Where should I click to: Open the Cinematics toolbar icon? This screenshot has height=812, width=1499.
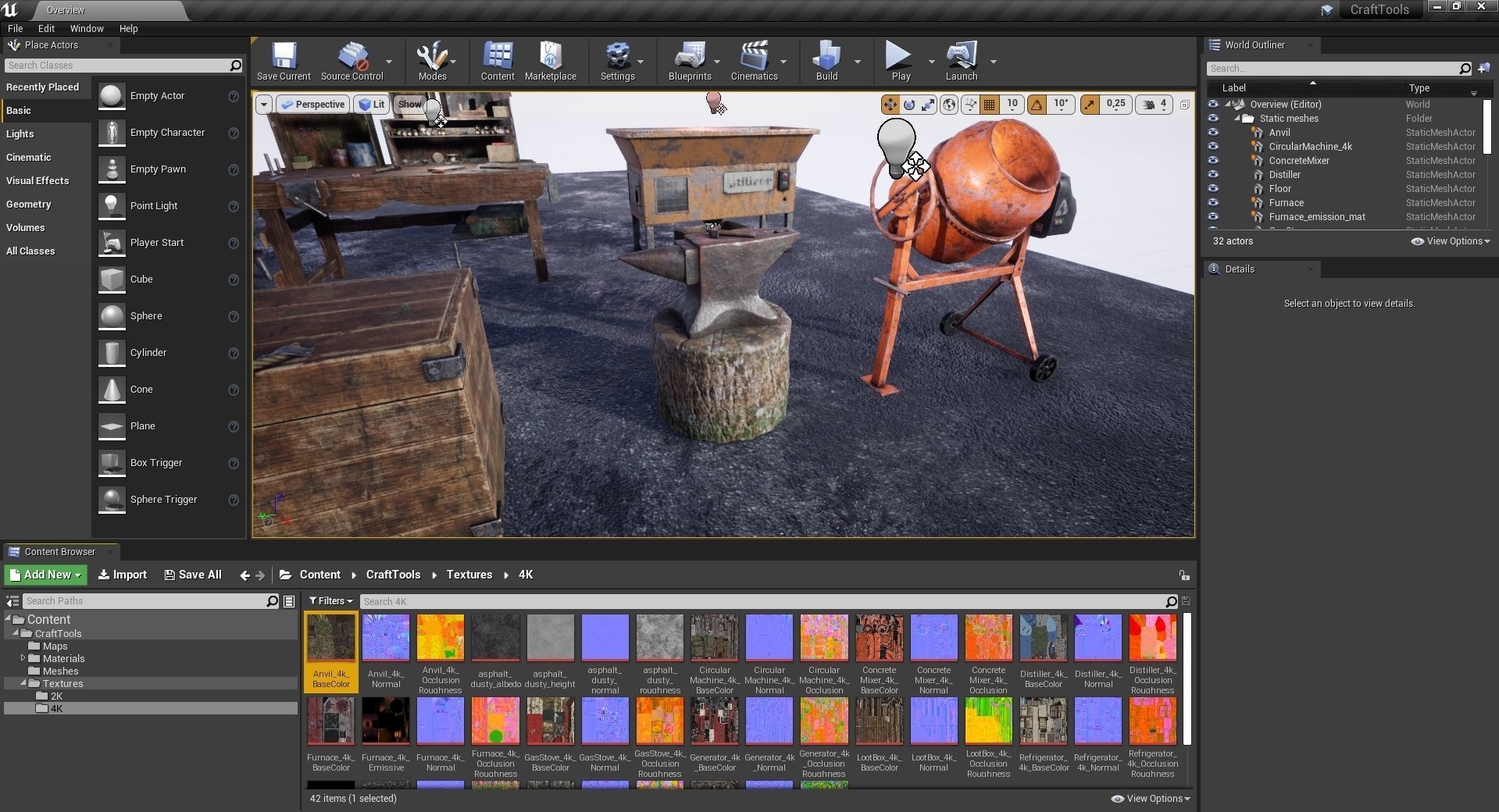(x=754, y=61)
